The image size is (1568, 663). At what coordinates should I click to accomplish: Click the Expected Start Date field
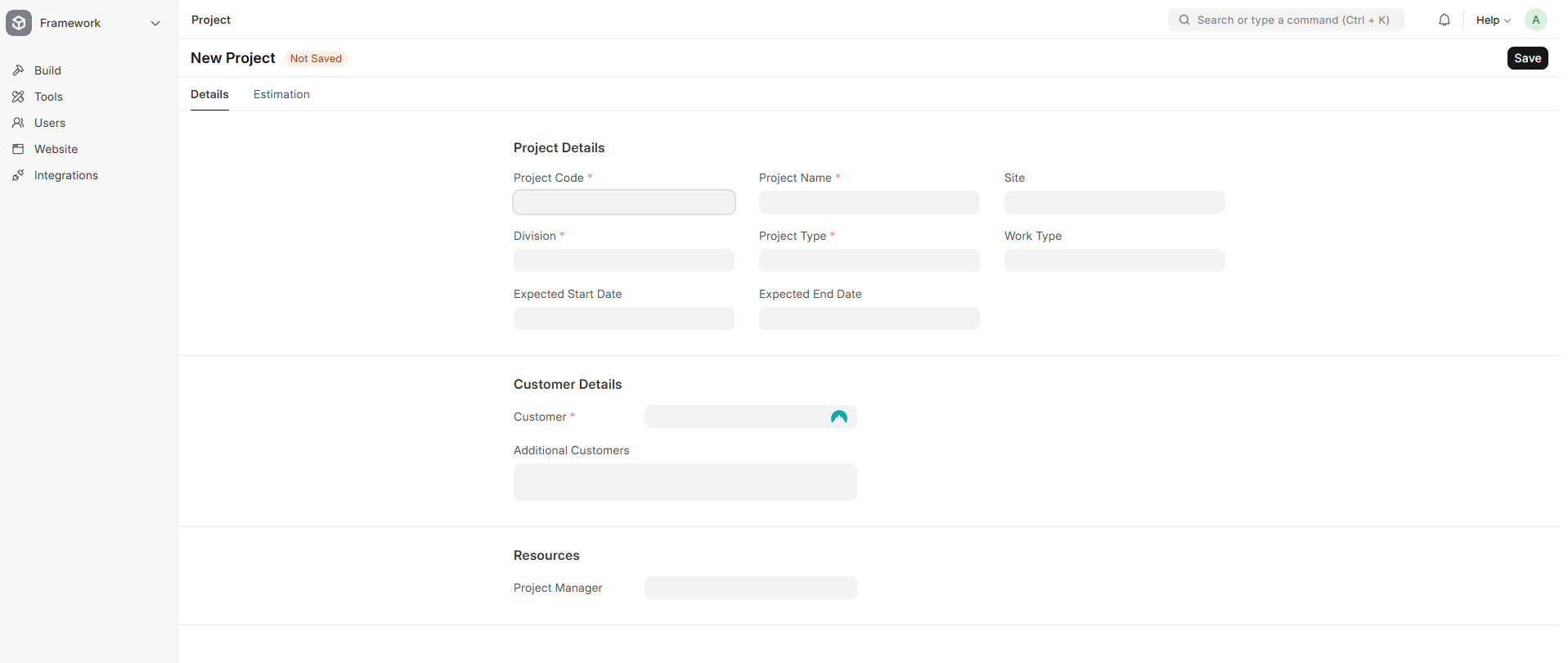pyautogui.click(x=623, y=318)
